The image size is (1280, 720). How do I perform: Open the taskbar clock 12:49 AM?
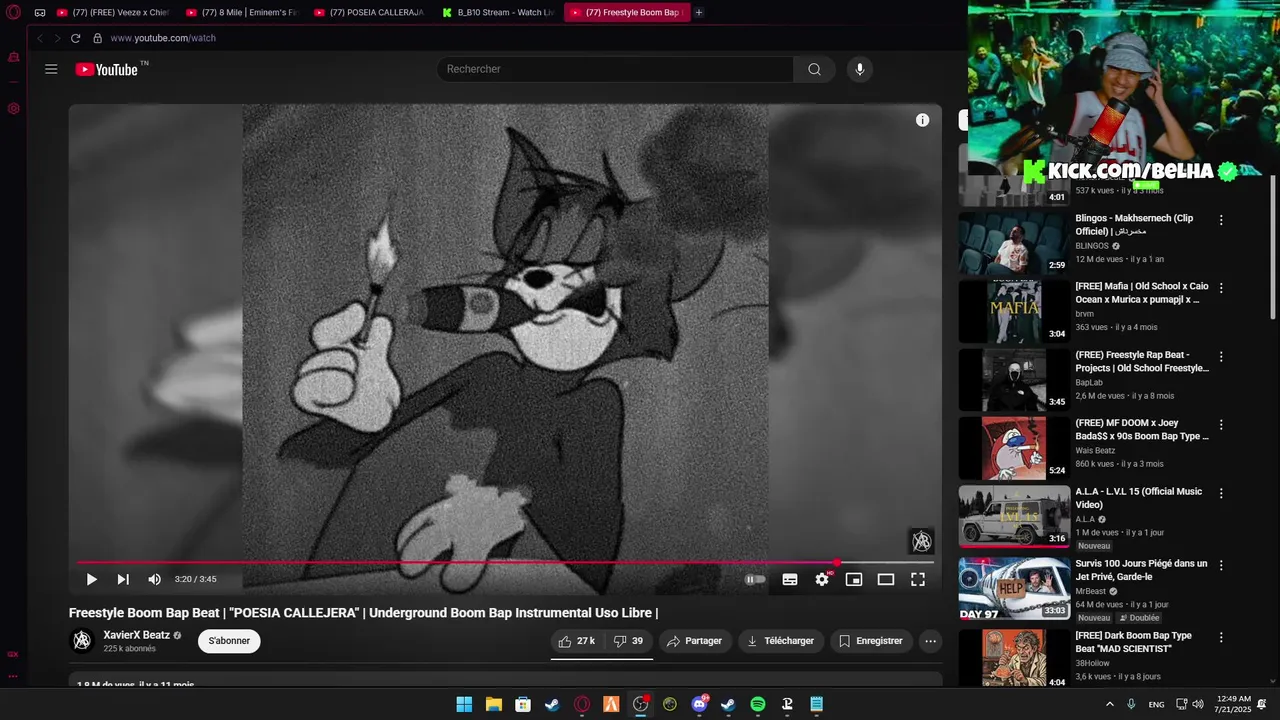tap(1233, 704)
